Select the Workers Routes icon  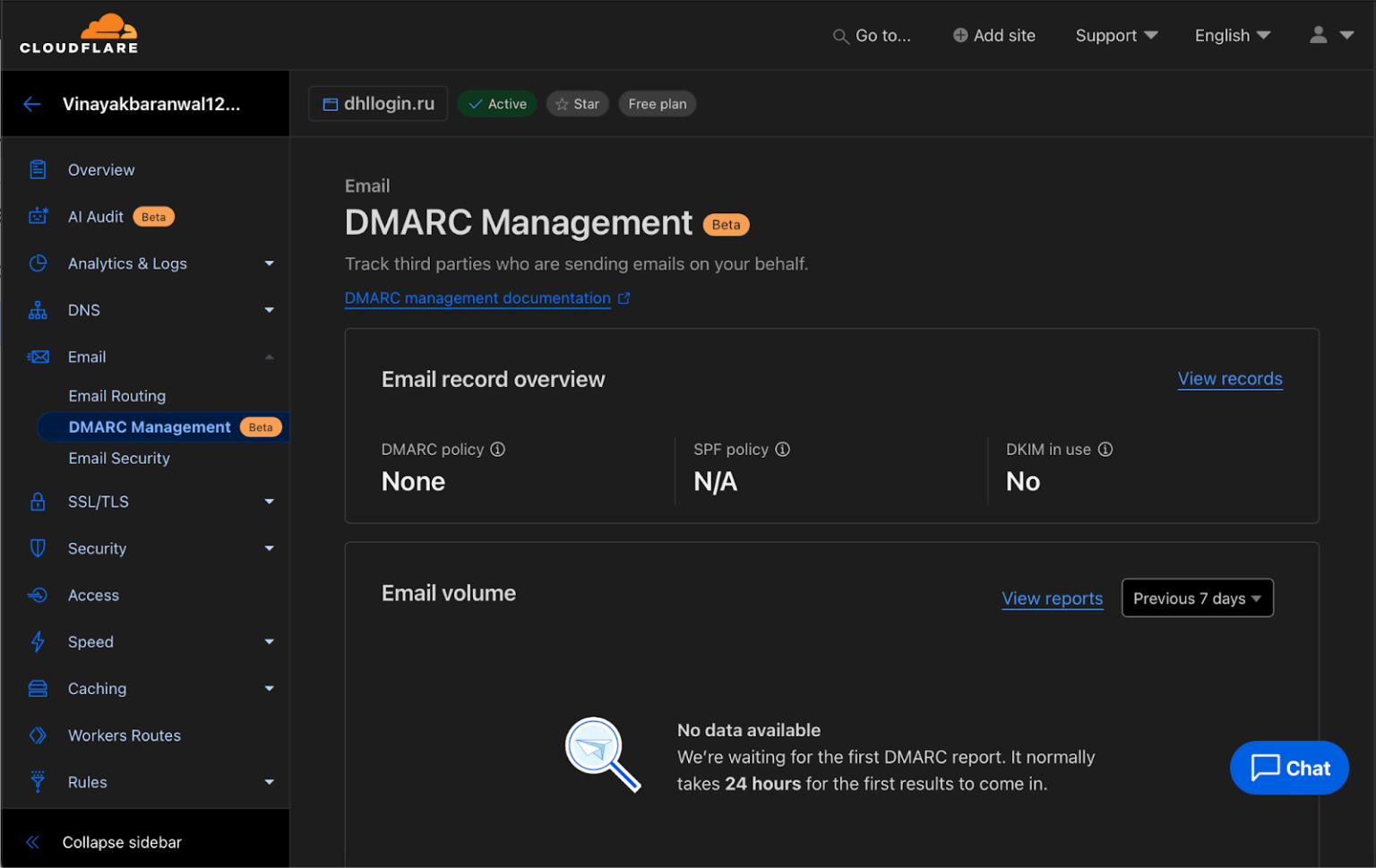pos(38,735)
